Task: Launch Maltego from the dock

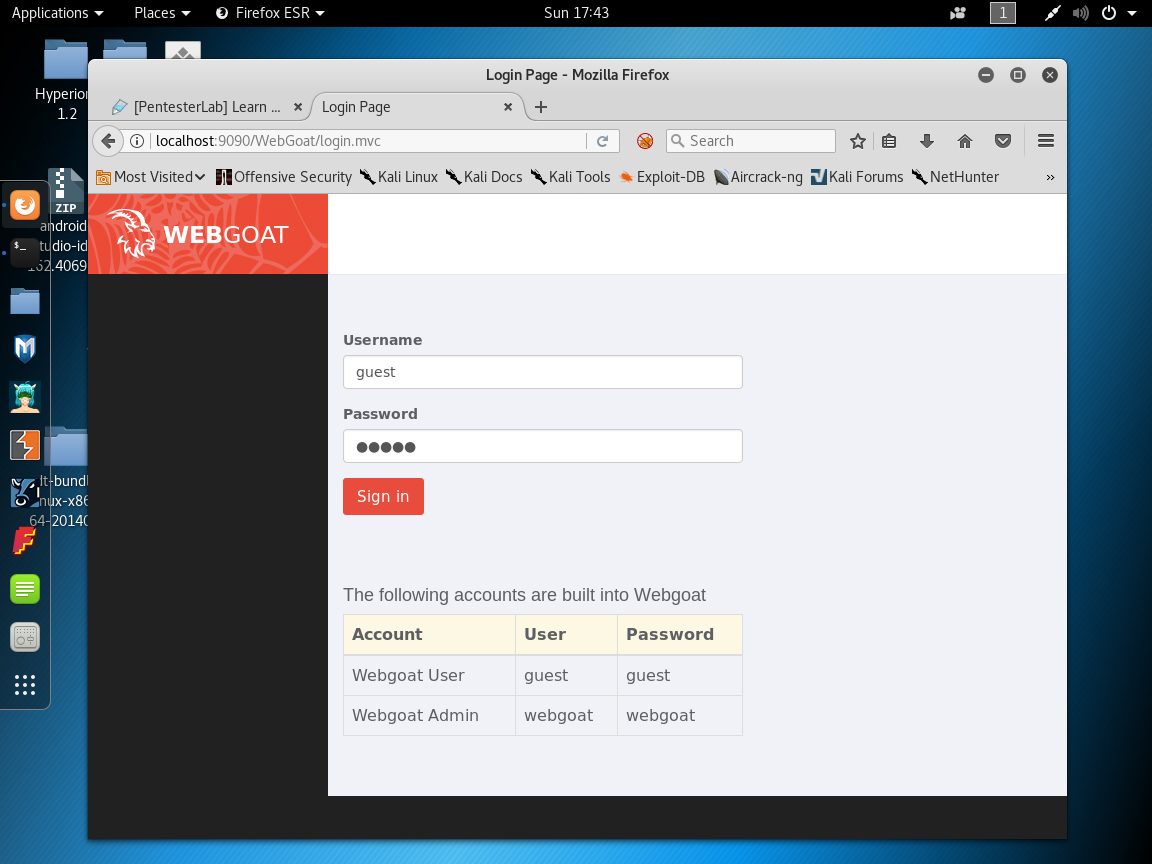Action: point(24,348)
